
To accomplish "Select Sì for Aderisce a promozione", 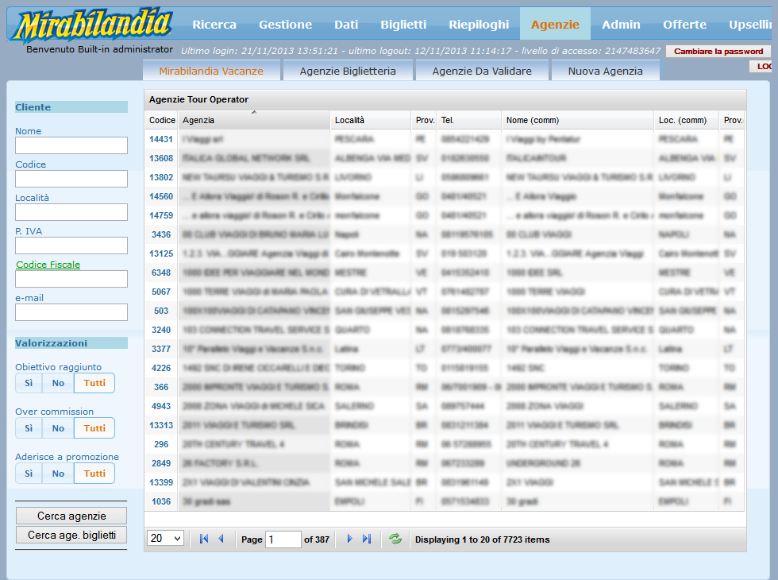I will pyautogui.click(x=29, y=473).
